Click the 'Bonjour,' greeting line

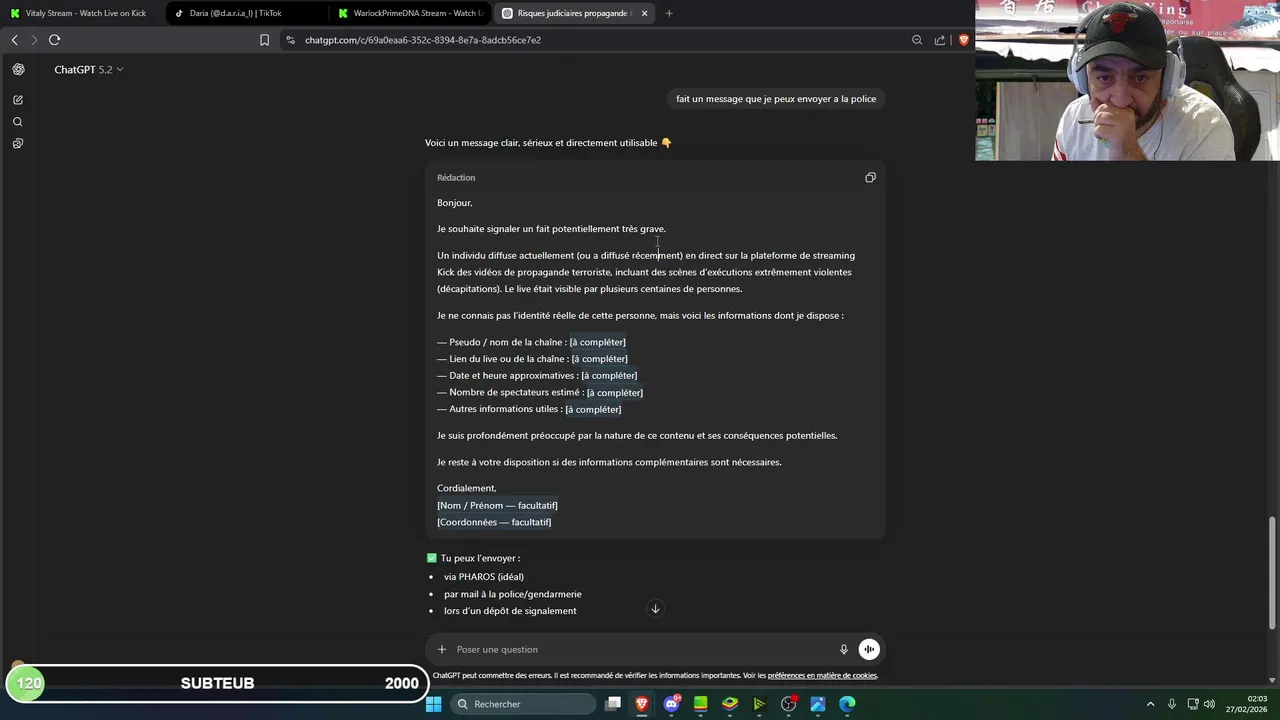tap(454, 203)
